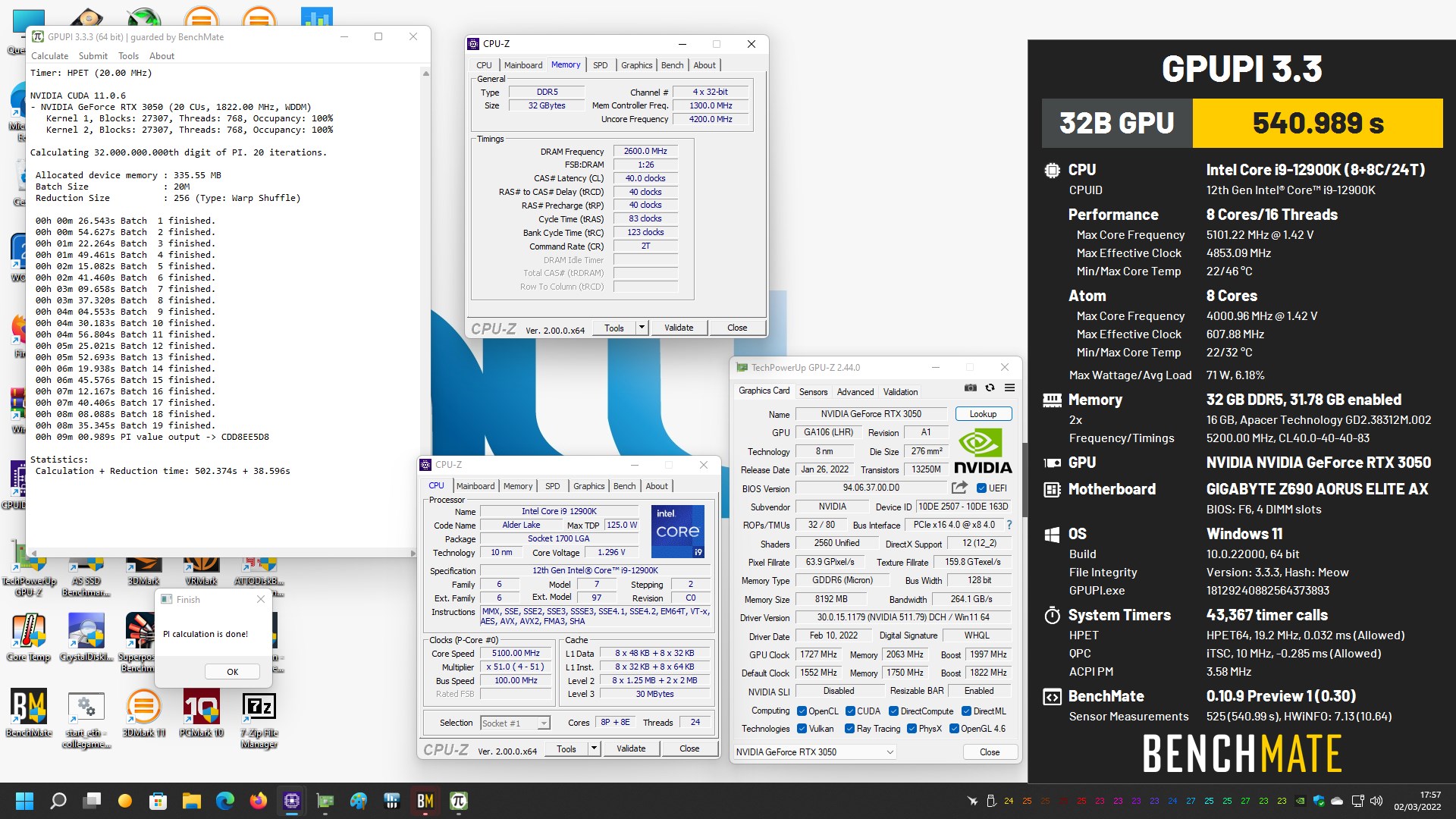Screen dimensions: 1456x819
Task: Open Calculate menu in GPUPI
Action: pos(49,56)
